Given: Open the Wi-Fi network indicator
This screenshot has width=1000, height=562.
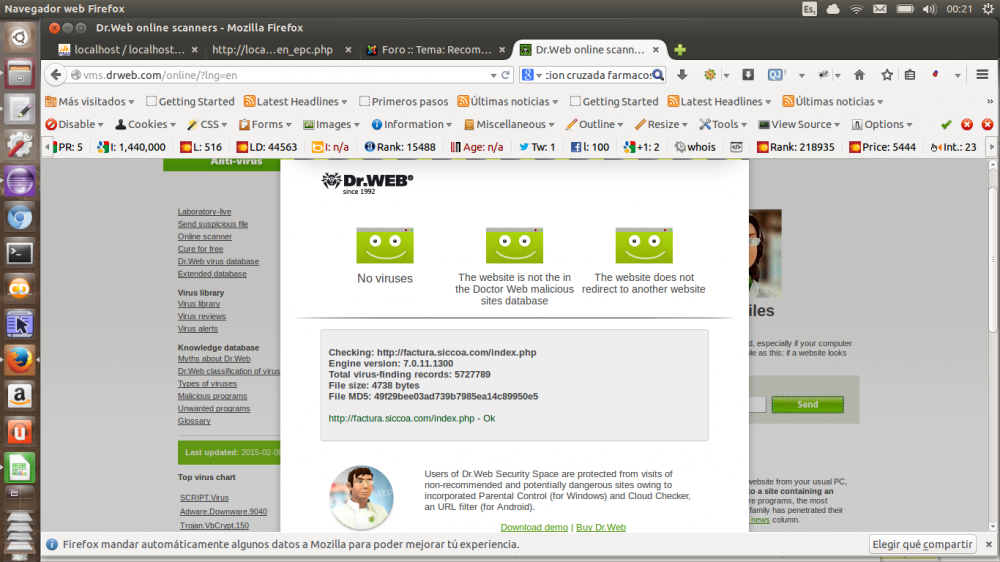Looking at the screenshot, I should (857, 9).
